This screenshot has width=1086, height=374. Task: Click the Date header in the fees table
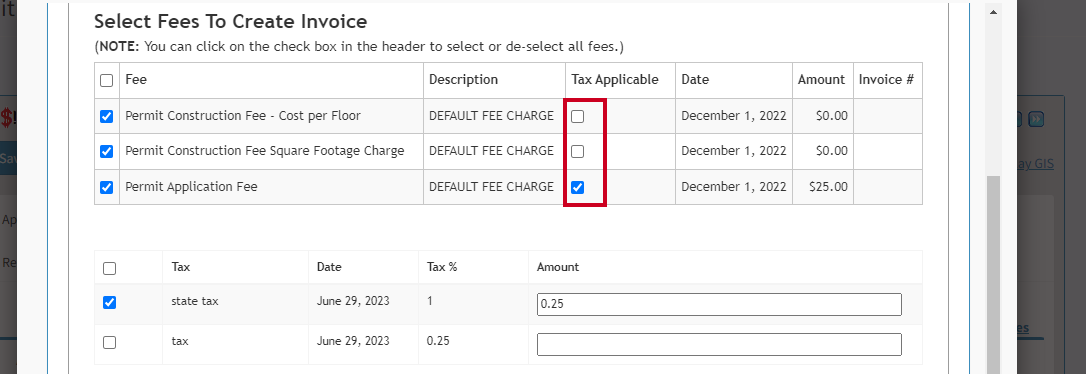[x=695, y=80]
